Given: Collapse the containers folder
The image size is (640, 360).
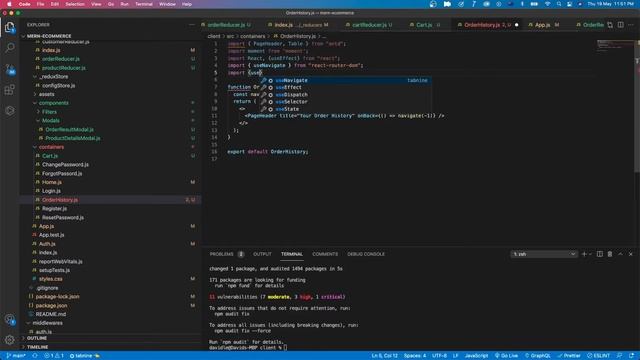Looking at the screenshot, I should 51,147.
